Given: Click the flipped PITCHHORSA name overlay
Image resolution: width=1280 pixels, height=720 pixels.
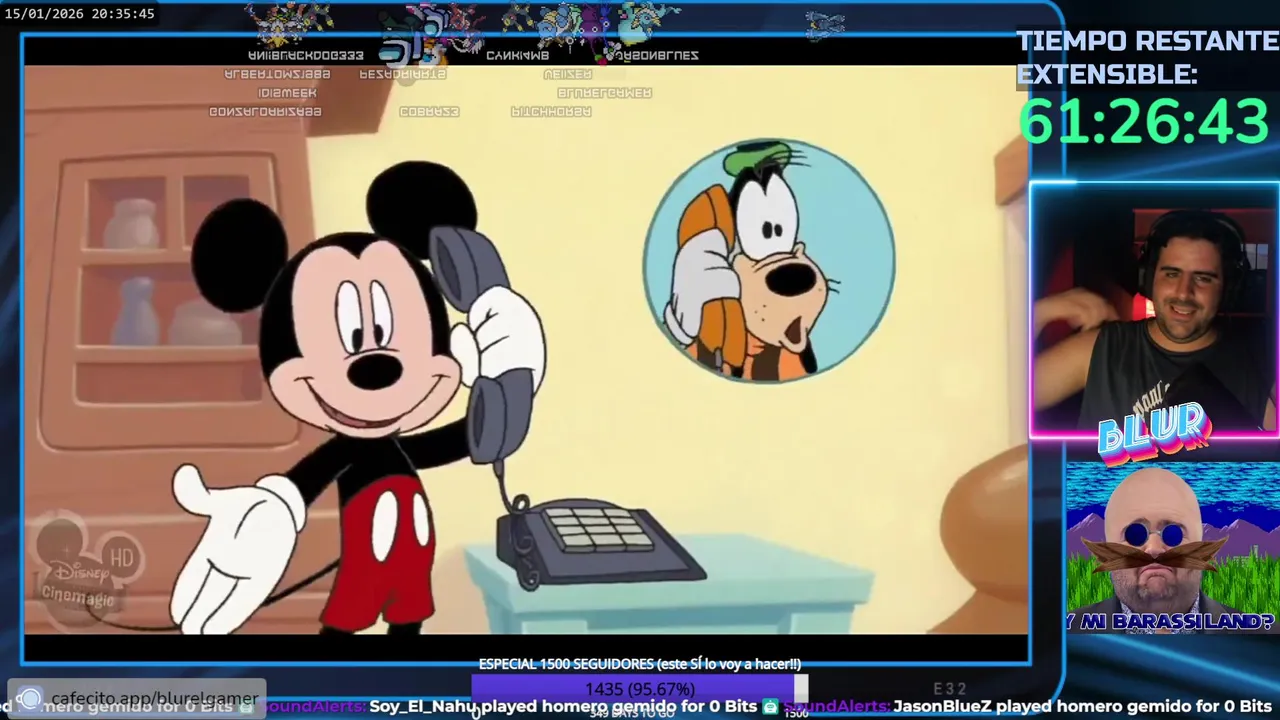Looking at the screenshot, I should click(551, 112).
